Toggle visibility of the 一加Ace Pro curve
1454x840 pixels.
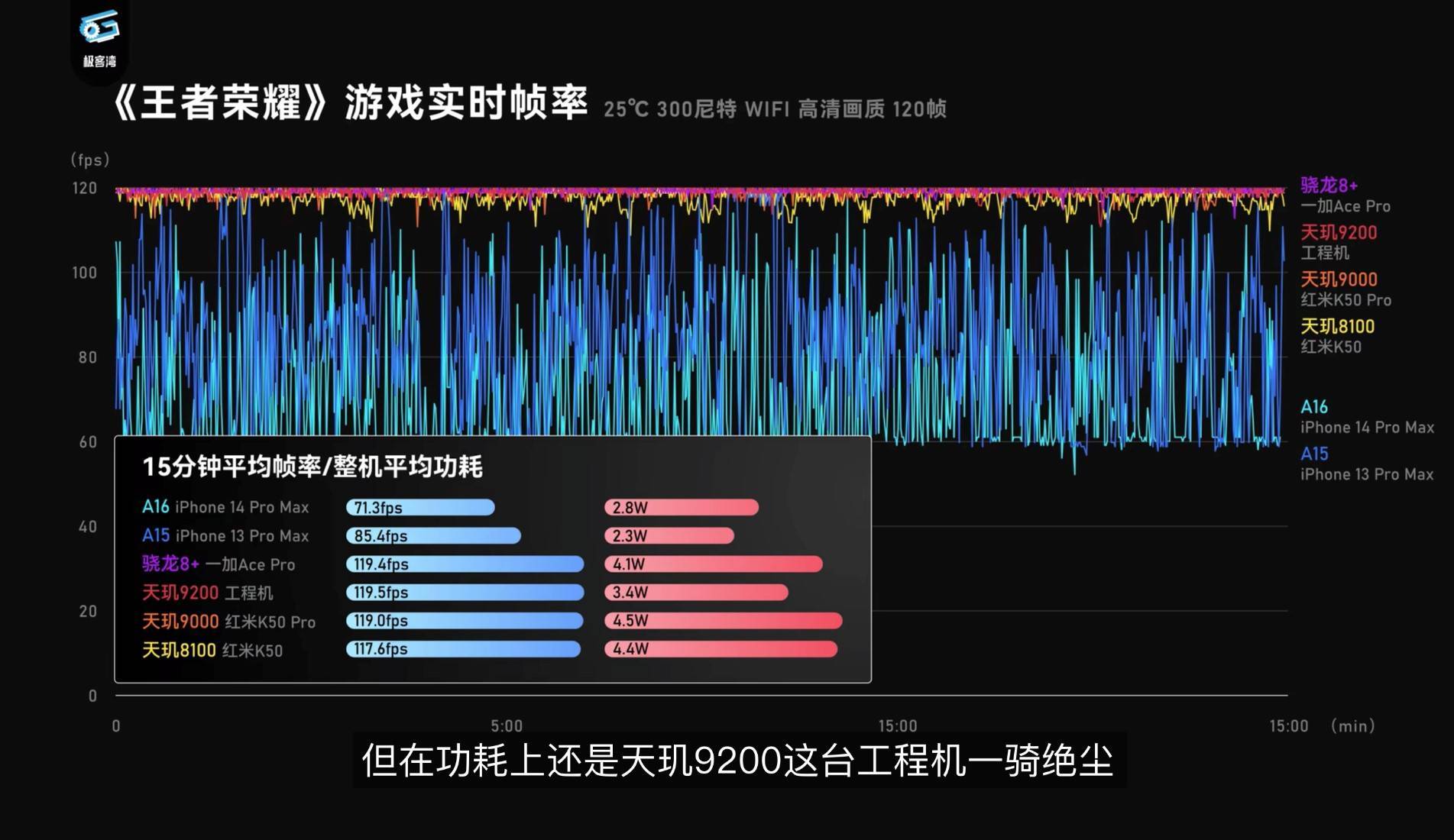tap(1346, 206)
